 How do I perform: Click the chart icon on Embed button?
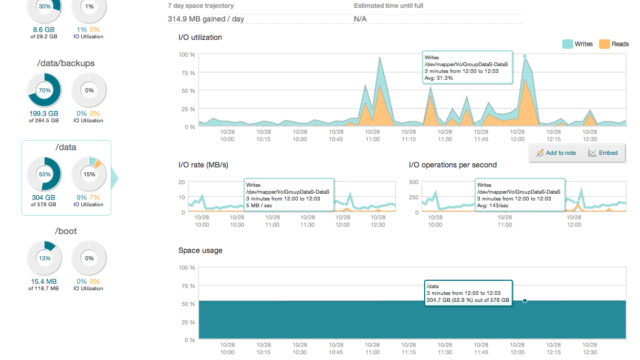click(x=592, y=153)
